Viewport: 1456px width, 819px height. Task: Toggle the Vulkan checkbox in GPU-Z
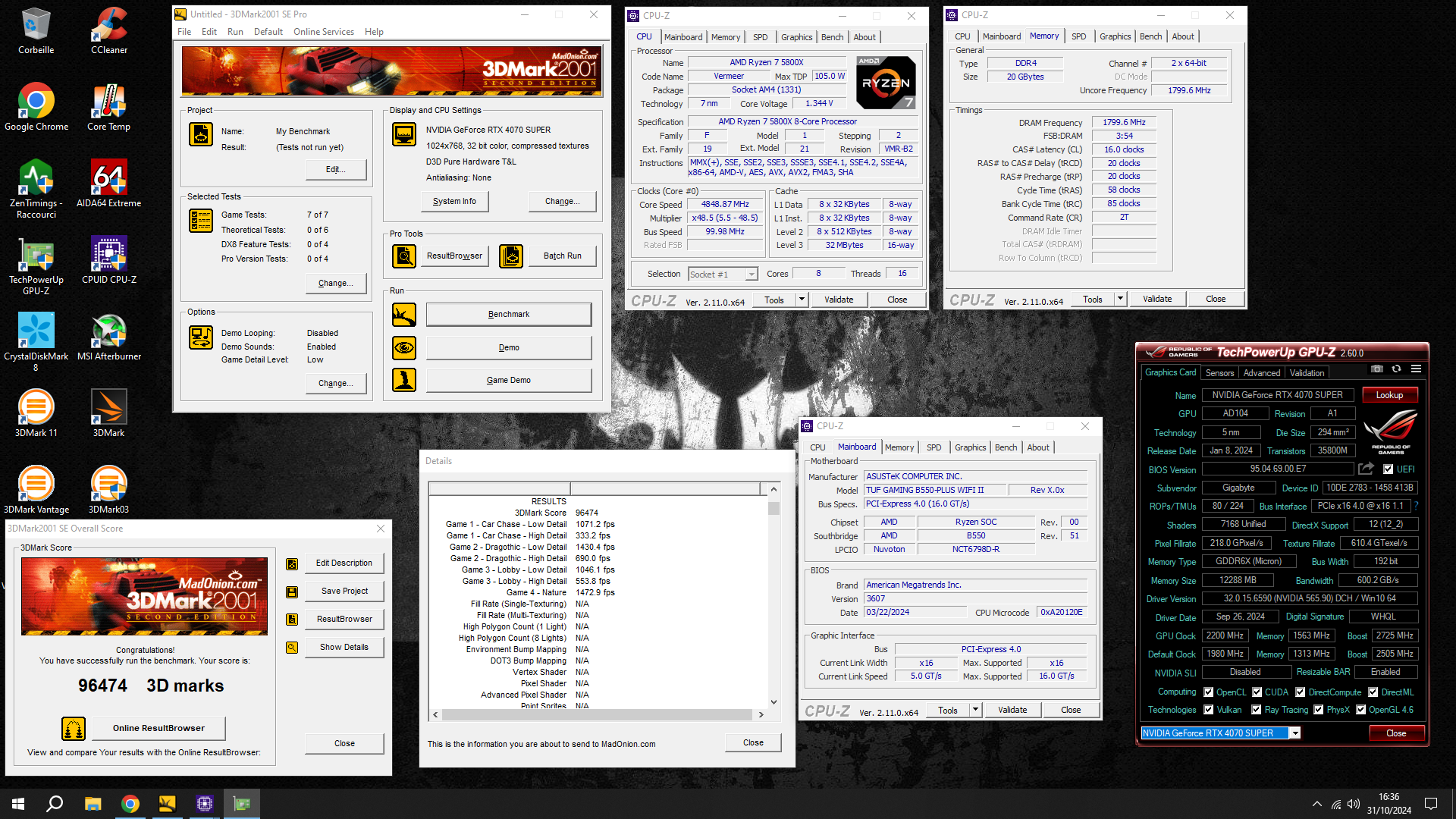pyautogui.click(x=1209, y=710)
